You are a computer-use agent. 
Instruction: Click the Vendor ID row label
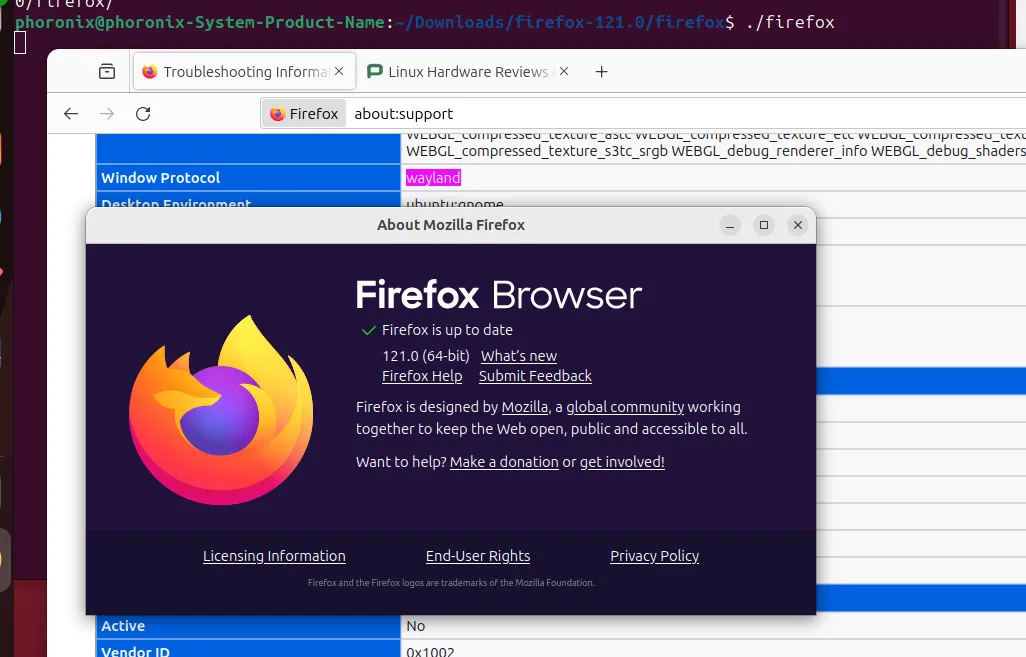coord(135,651)
